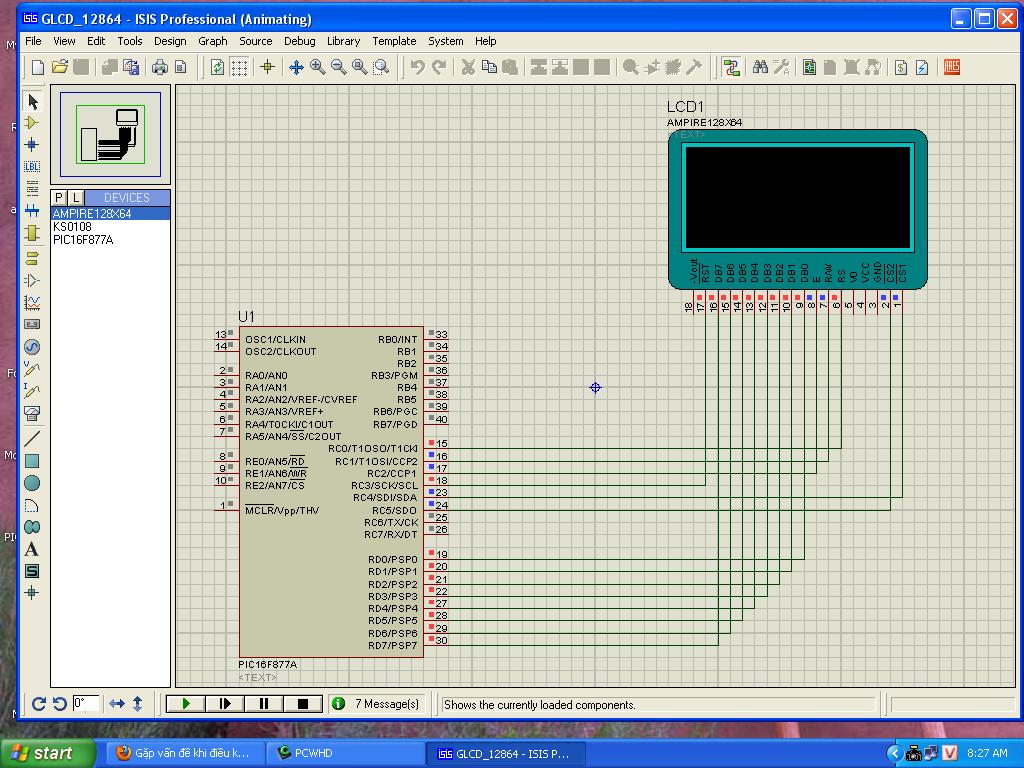Select the Graph mode tool
The image size is (1024, 768).
click(32, 303)
